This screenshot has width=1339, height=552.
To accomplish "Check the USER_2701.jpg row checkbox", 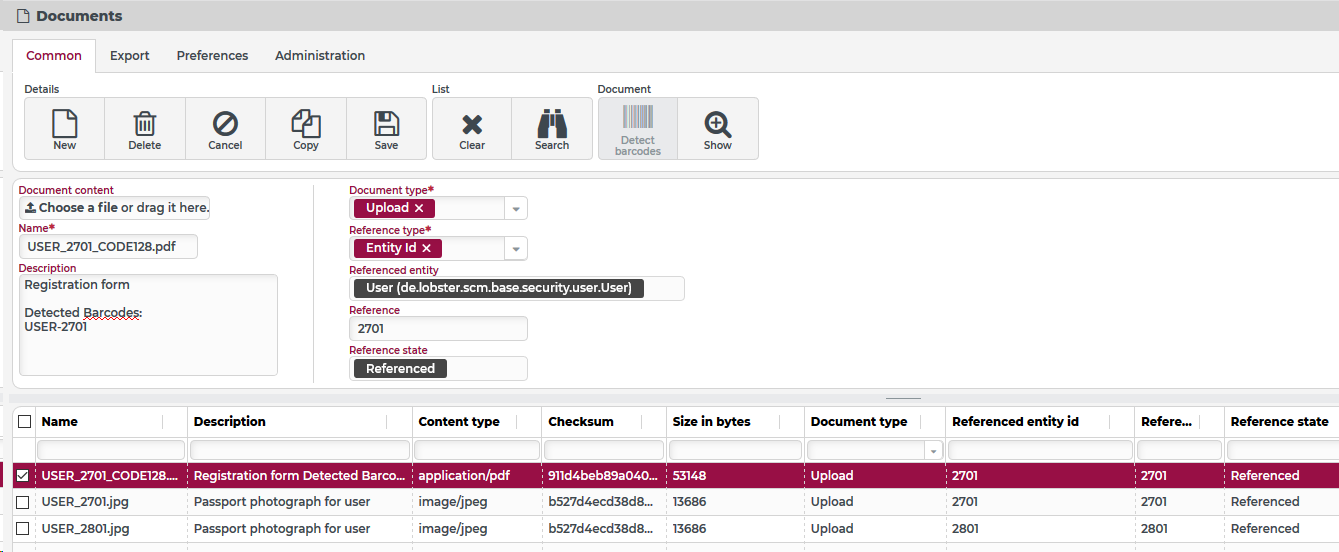I will point(23,502).
